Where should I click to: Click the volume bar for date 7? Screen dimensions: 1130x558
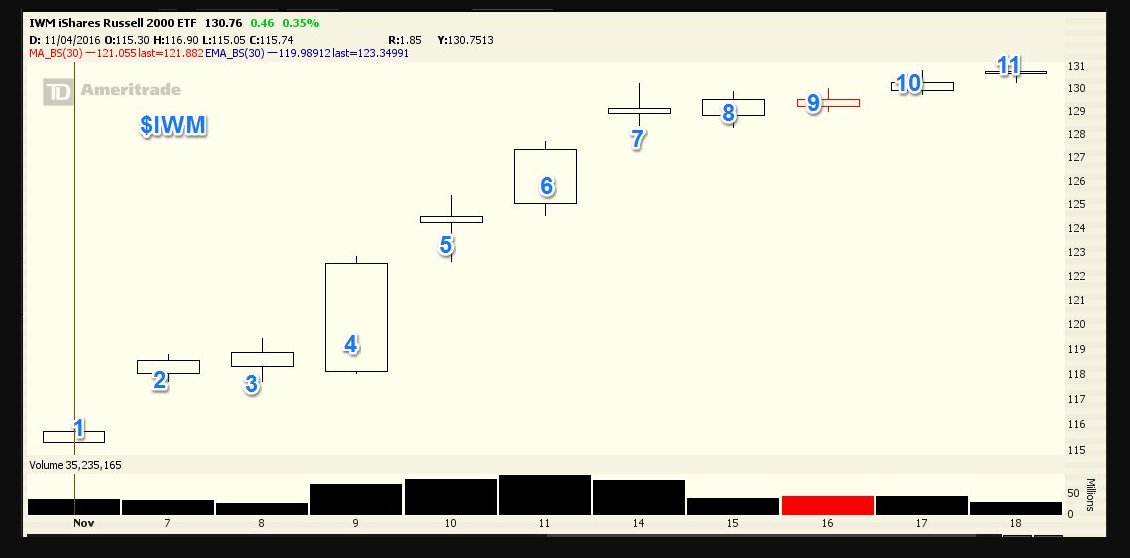(x=168, y=508)
